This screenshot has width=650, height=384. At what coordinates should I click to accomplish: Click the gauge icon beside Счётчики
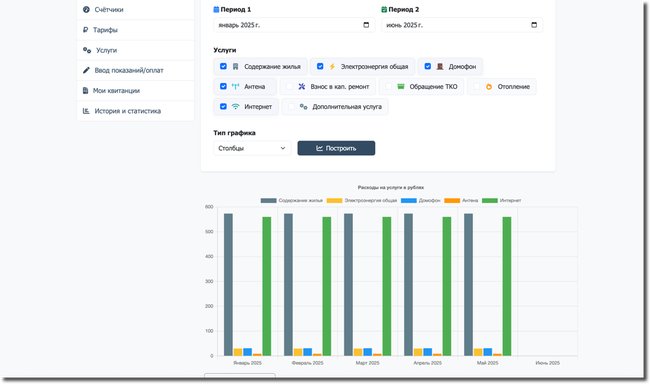(86, 10)
